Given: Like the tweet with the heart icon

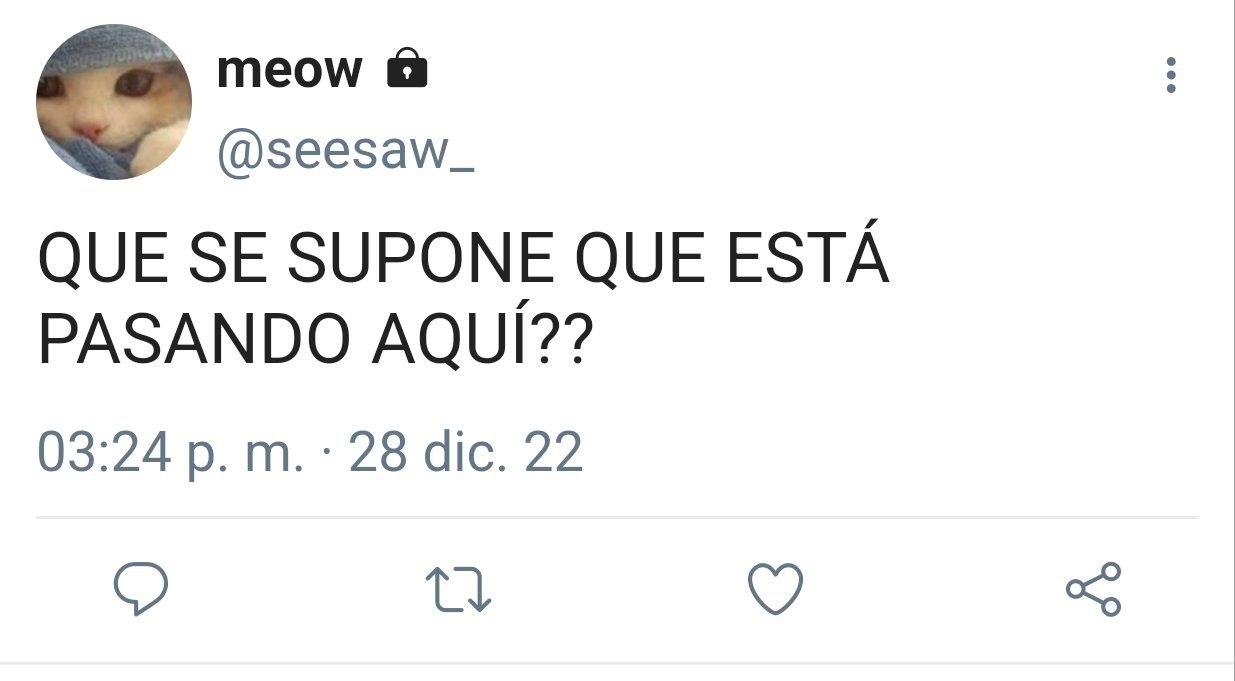Looking at the screenshot, I should pos(776,588).
